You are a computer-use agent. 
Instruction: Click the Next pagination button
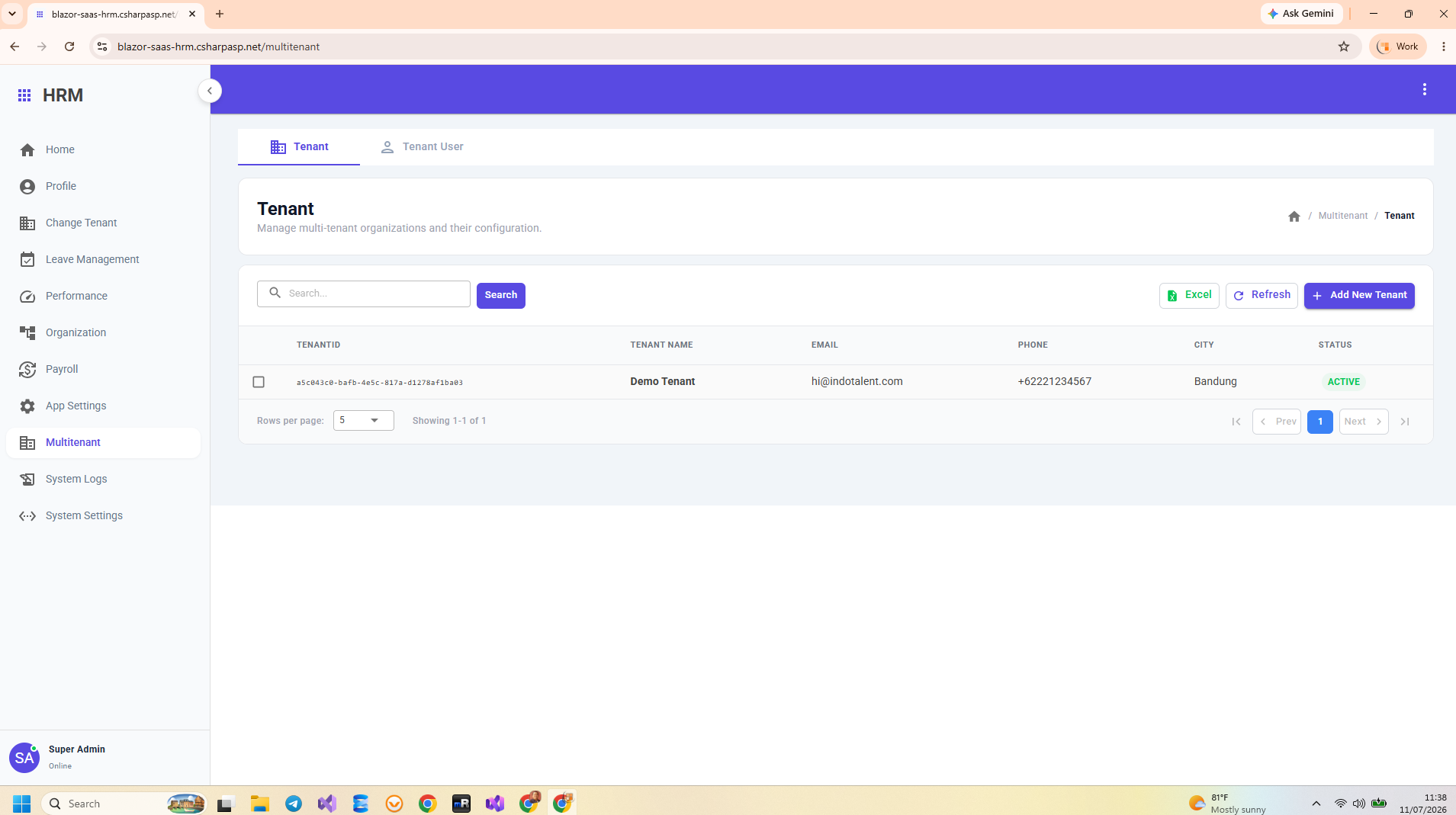pyautogui.click(x=1363, y=422)
